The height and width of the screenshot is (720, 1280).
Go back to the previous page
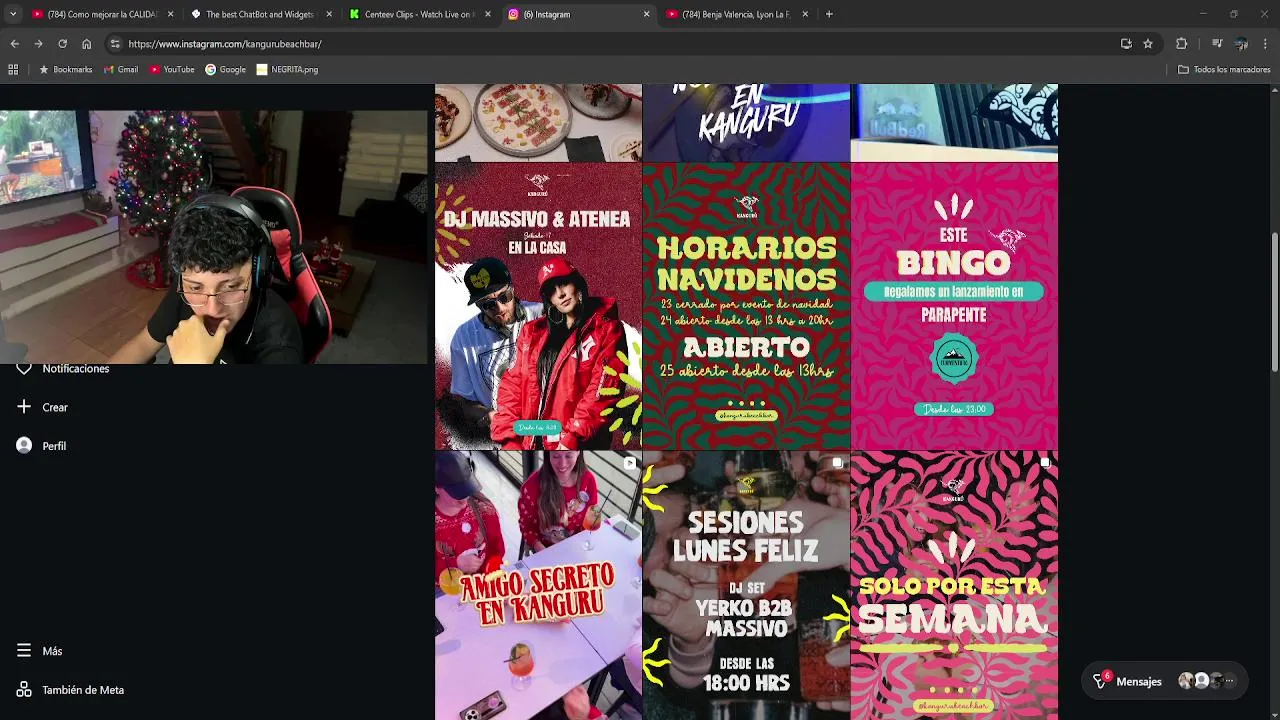(x=14, y=44)
